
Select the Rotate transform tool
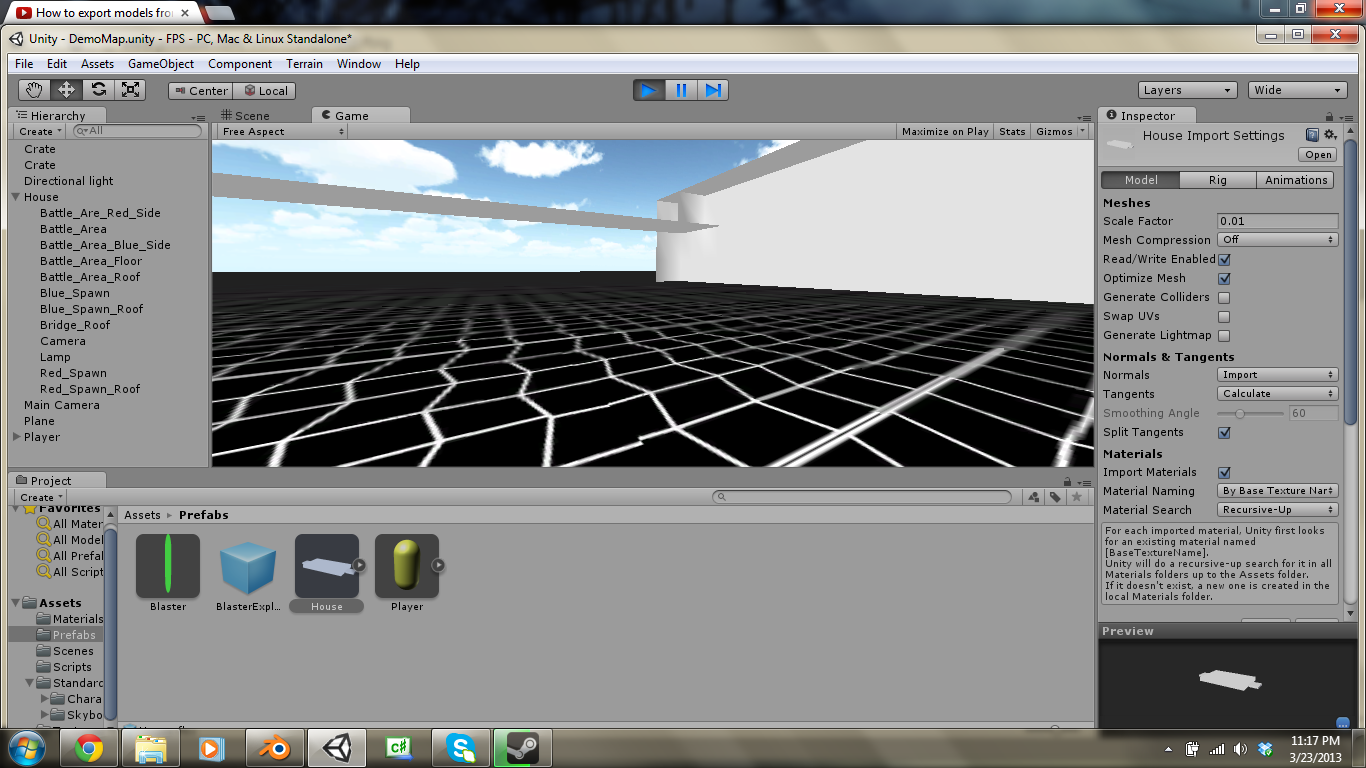pos(98,90)
